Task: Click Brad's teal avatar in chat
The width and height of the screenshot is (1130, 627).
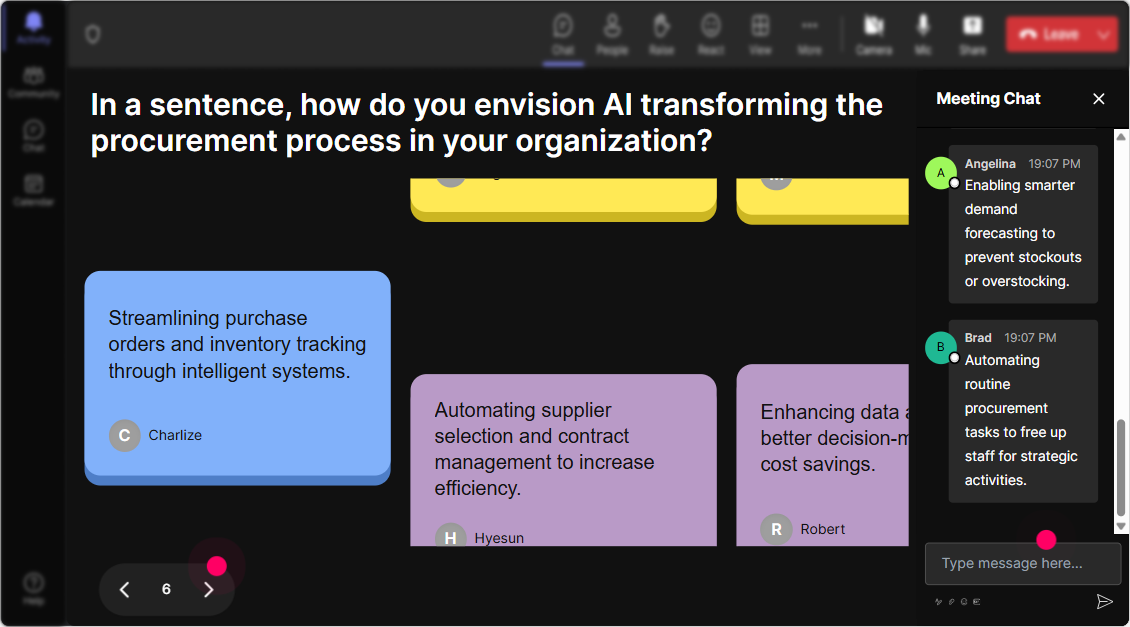Action: (x=940, y=347)
